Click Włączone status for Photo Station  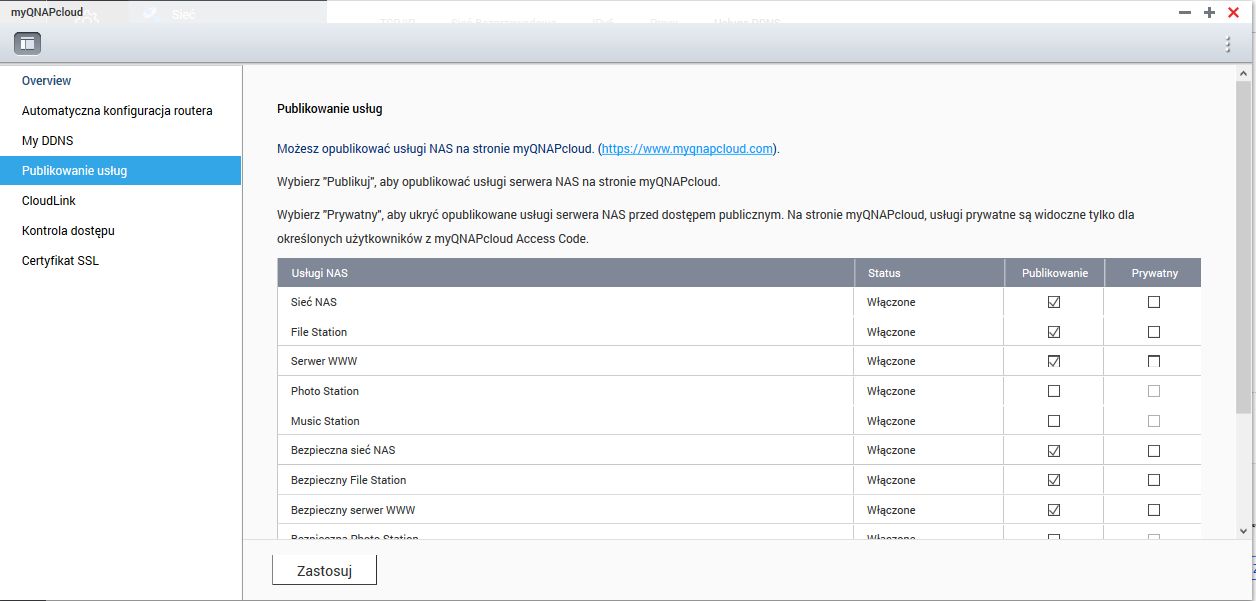coord(891,391)
